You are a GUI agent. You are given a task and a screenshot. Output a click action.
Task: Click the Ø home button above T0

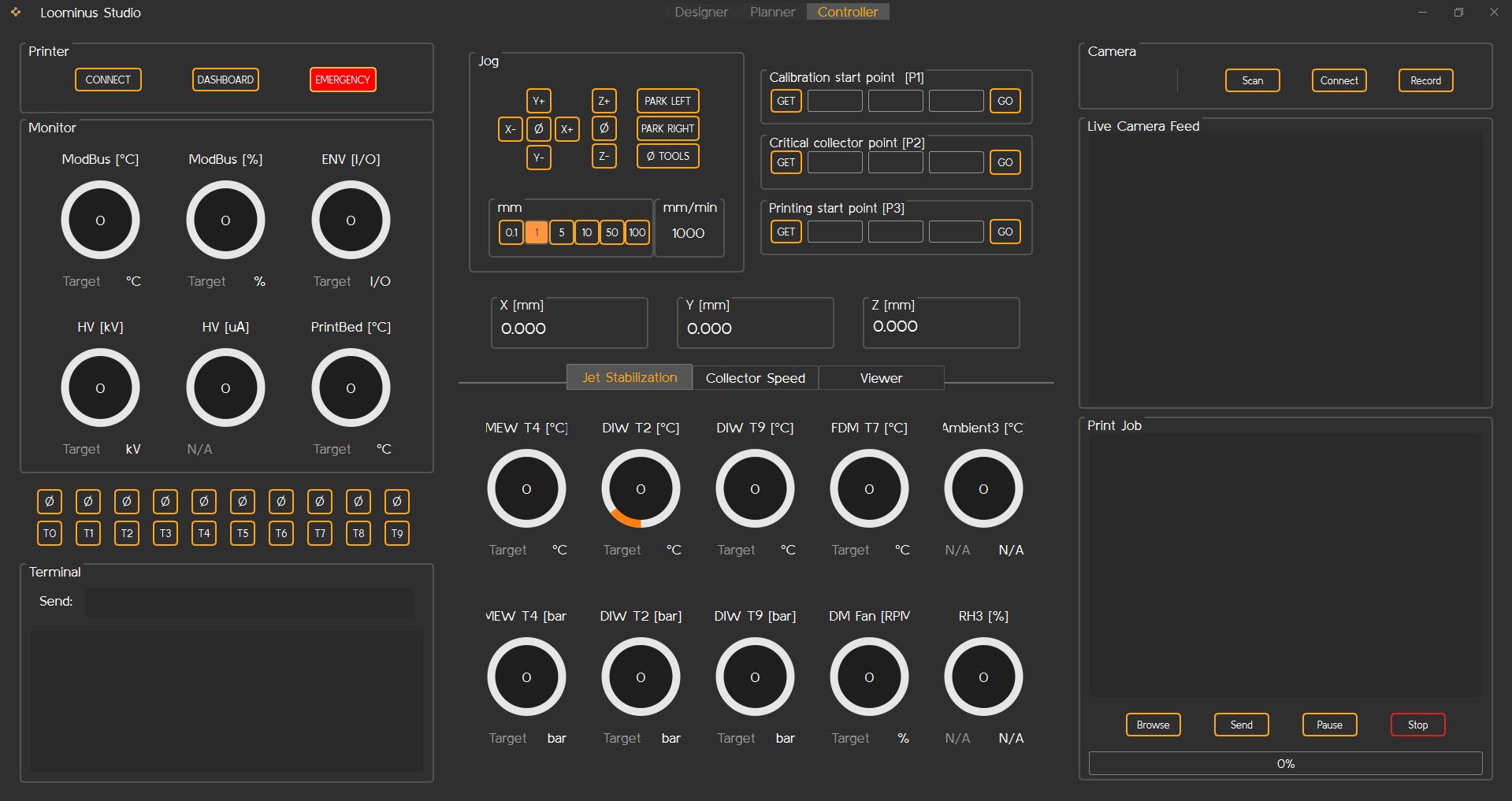(x=49, y=501)
